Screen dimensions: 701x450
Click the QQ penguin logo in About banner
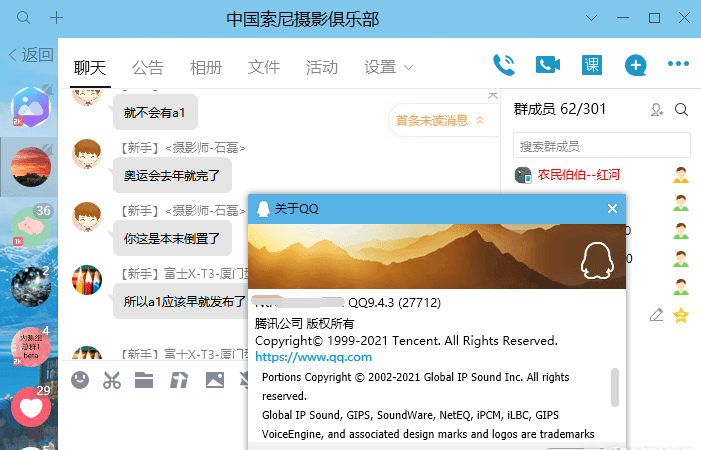click(597, 261)
